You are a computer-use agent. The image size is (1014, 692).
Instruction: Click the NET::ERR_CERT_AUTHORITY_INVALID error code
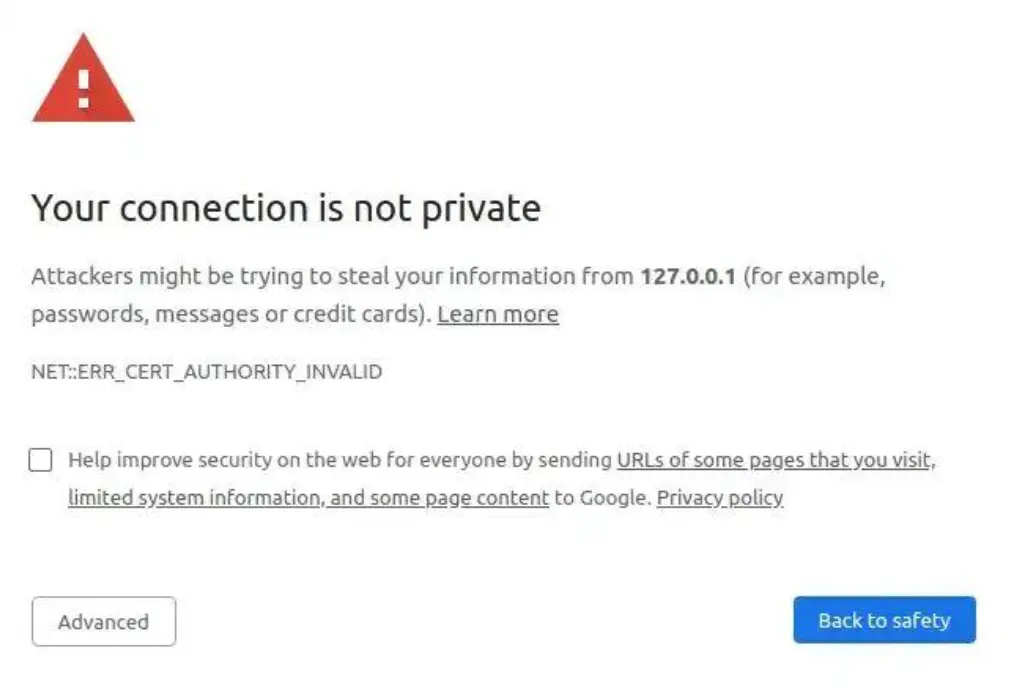pos(206,371)
